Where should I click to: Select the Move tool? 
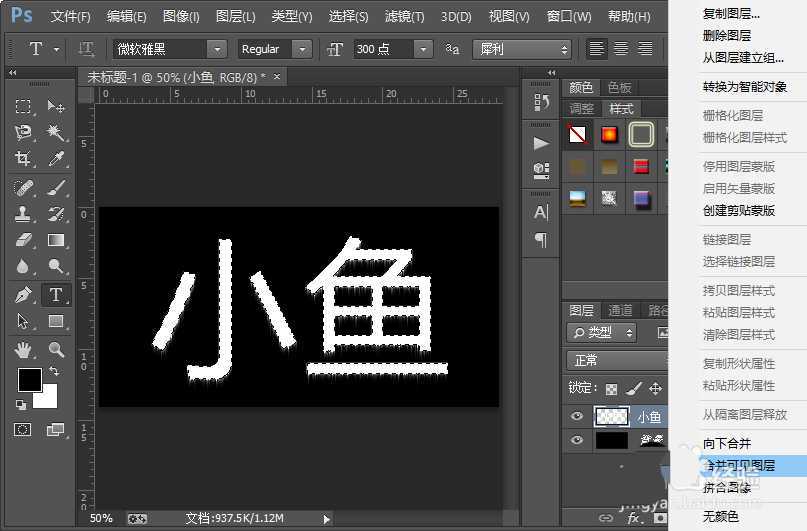56,107
